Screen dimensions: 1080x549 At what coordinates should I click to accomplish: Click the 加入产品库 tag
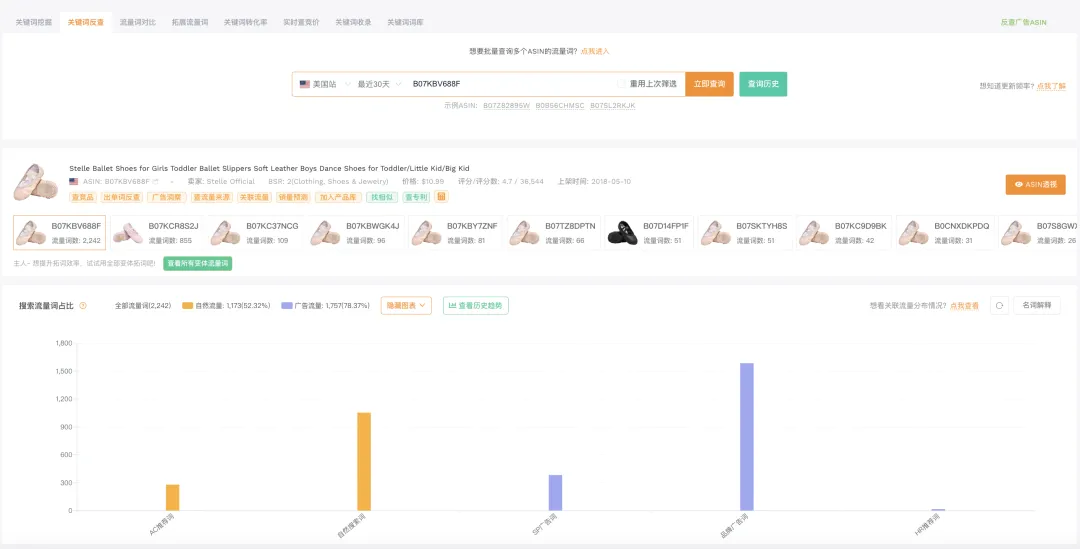[x=338, y=197]
